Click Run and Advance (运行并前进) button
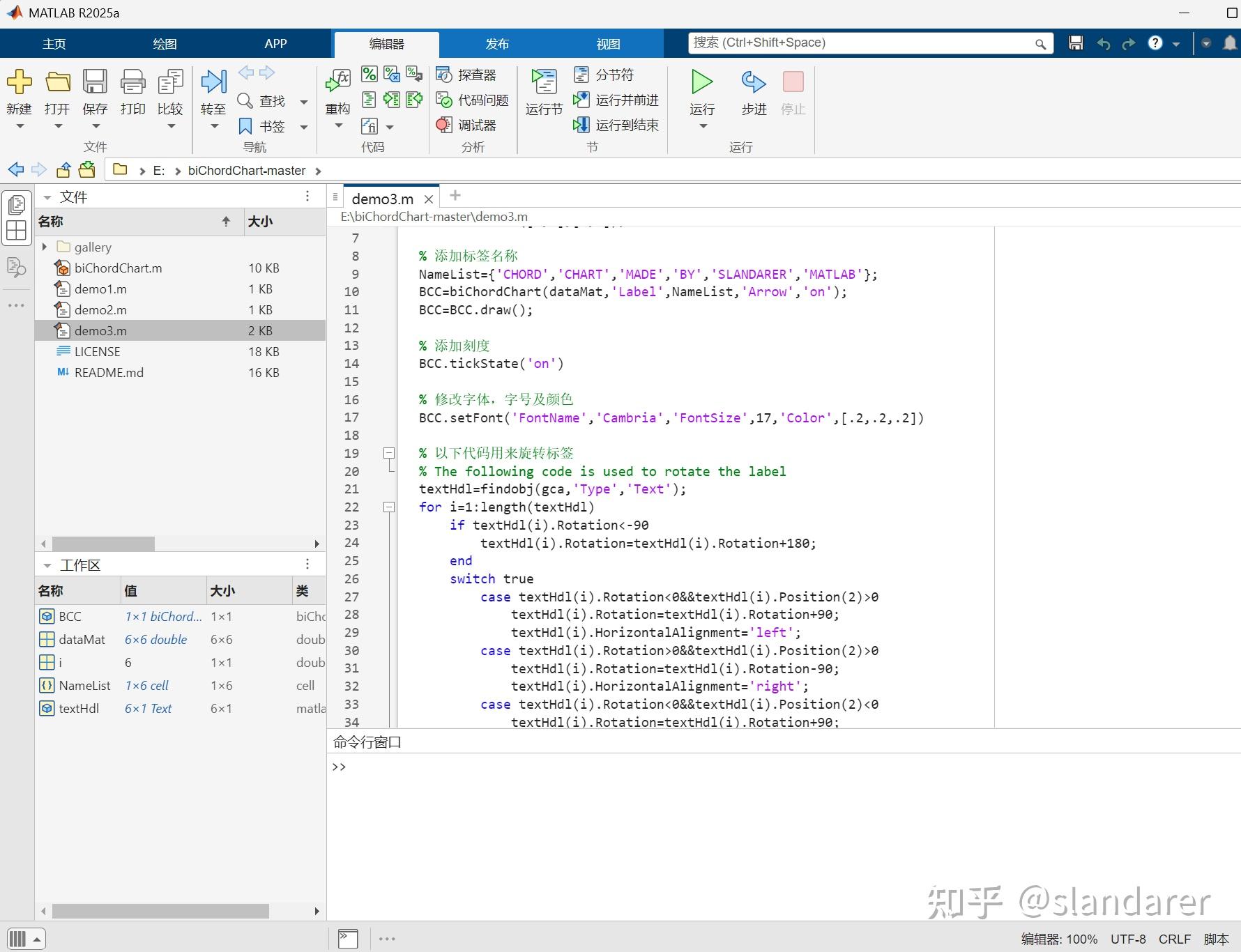The width and height of the screenshot is (1241, 952). coord(616,100)
